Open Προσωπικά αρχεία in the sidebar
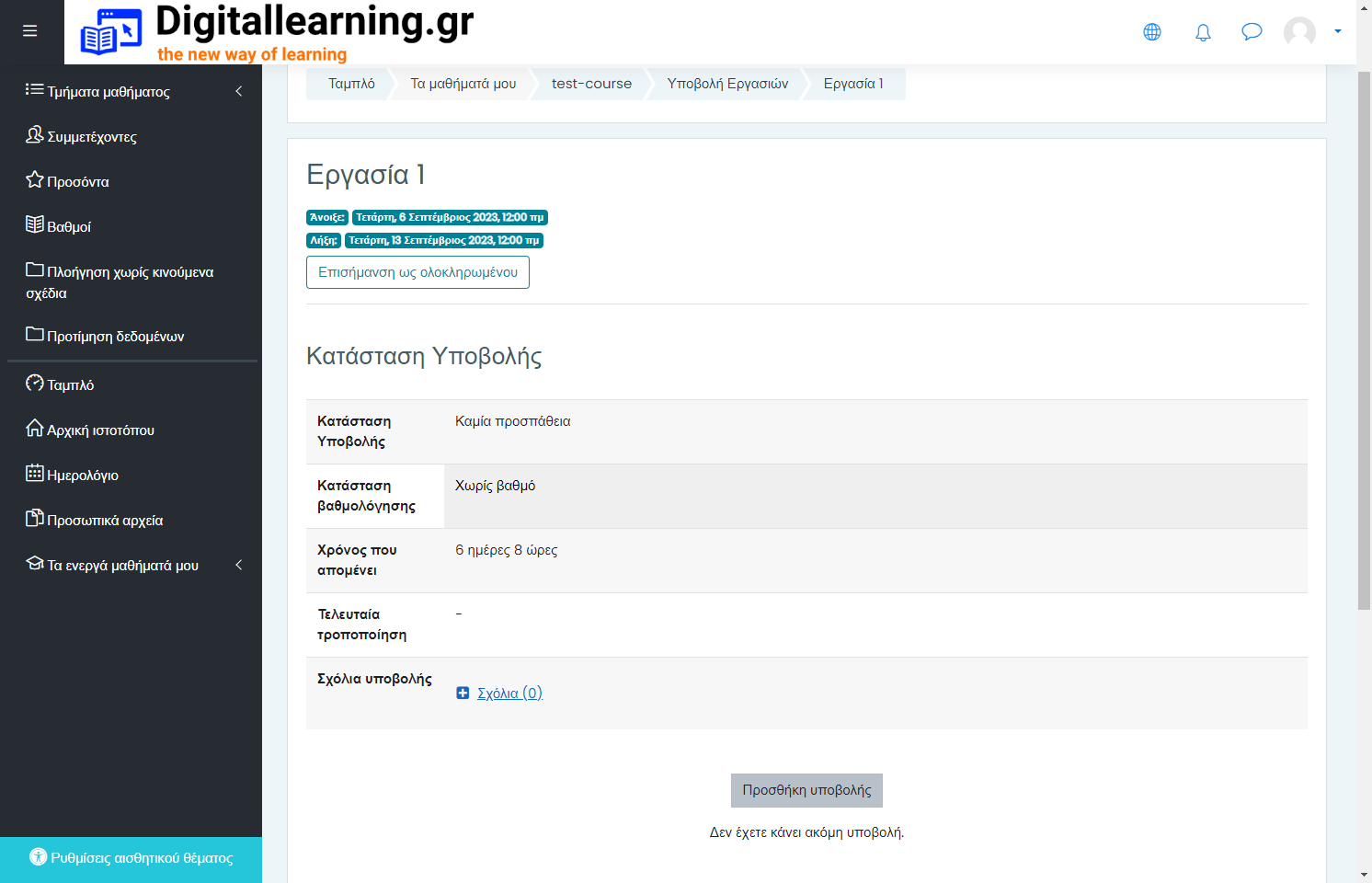The image size is (1372, 883). point(105,521)
